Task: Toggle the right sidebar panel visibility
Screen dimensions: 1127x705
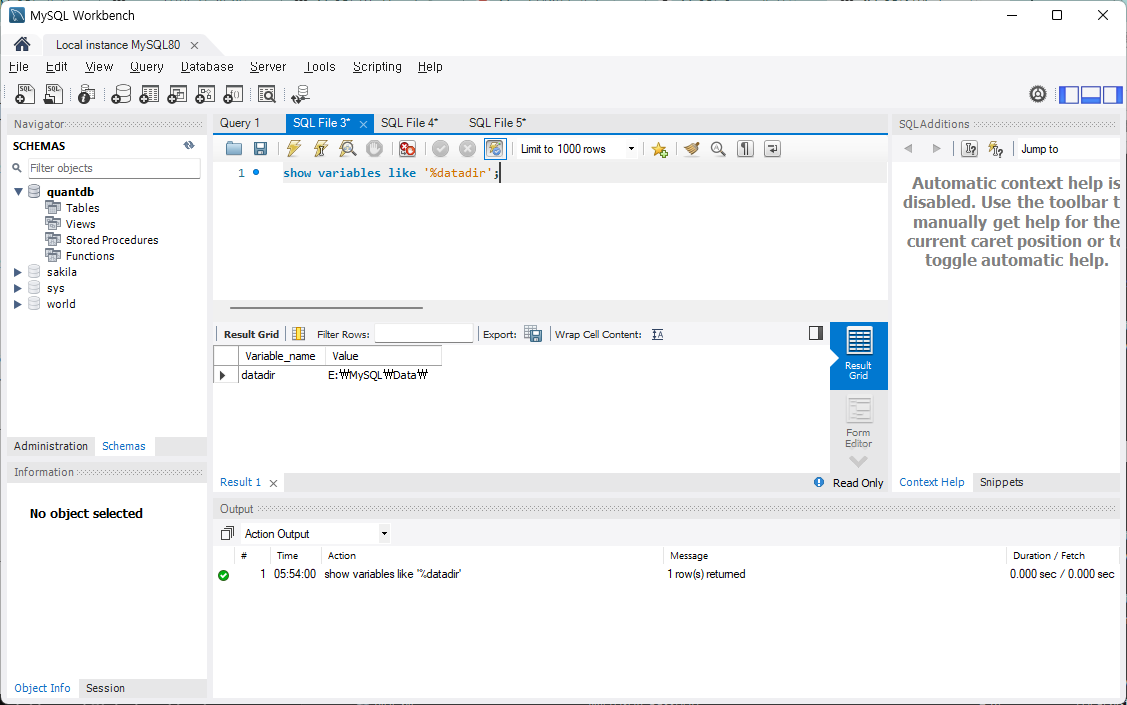Action: pos(1112,94)
